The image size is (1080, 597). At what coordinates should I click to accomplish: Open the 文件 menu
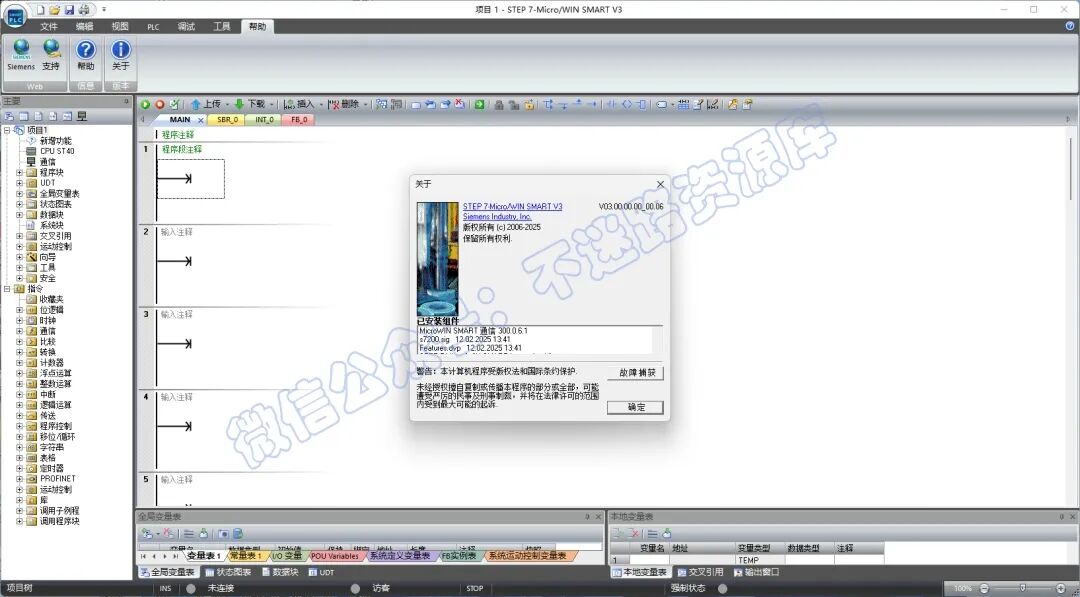coord(49,26)
